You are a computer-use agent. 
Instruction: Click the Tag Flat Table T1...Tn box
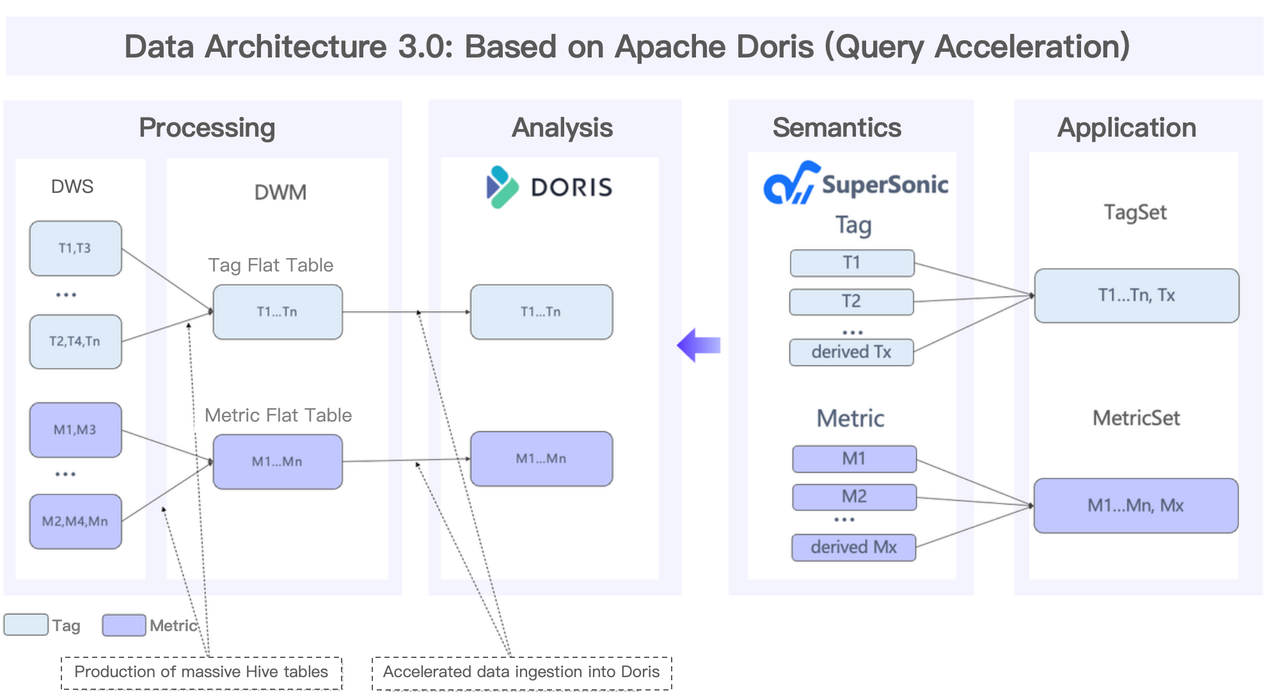point(277,312)
